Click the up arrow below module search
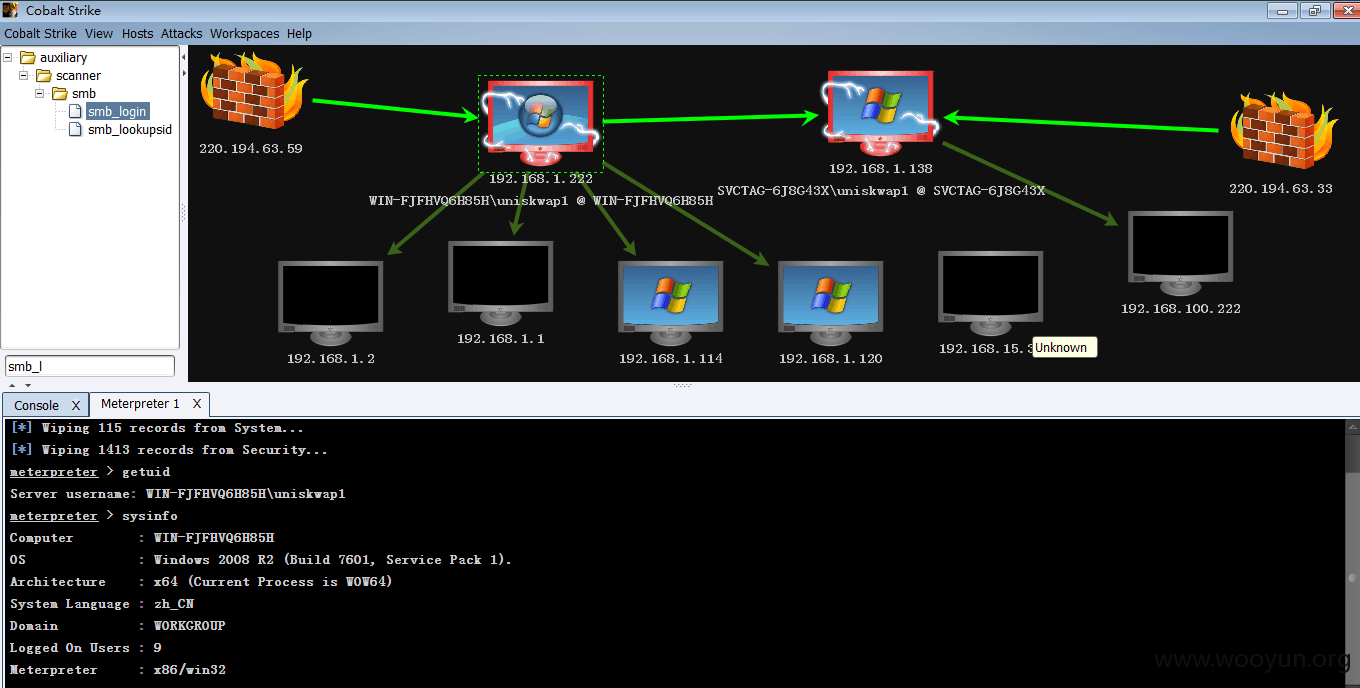The width and height of the screenshot is (1360, 688). (x=12, y=385)
